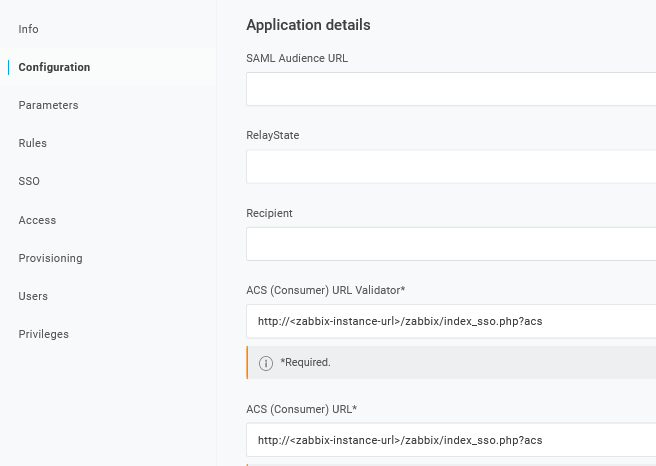
Task: Focus the SAML Audience URL field
Action: click(x=451, y=89)
